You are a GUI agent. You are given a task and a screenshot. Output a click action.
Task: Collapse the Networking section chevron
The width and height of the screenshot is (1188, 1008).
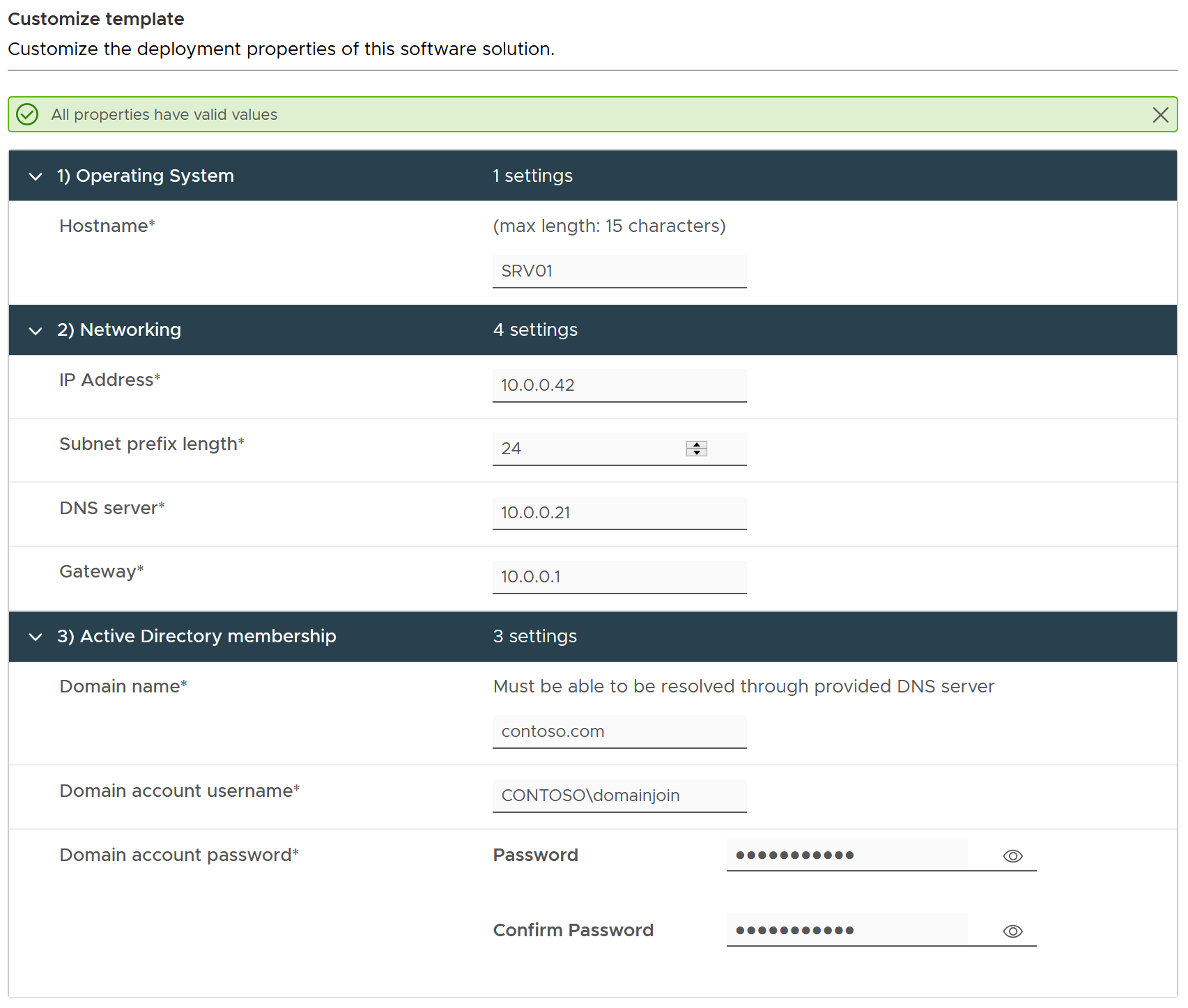pos(36,330)
